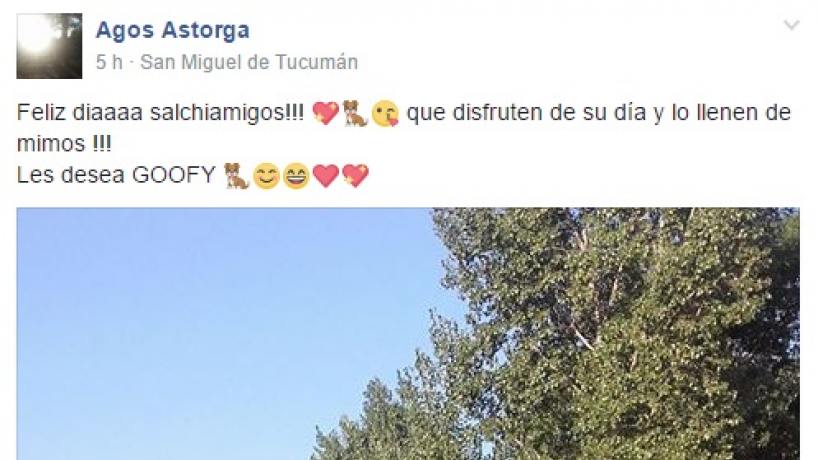The height and width of the screenshot is (460, 818).
Task: Click the dog emoji on the first line
Action: click(355, 113)
